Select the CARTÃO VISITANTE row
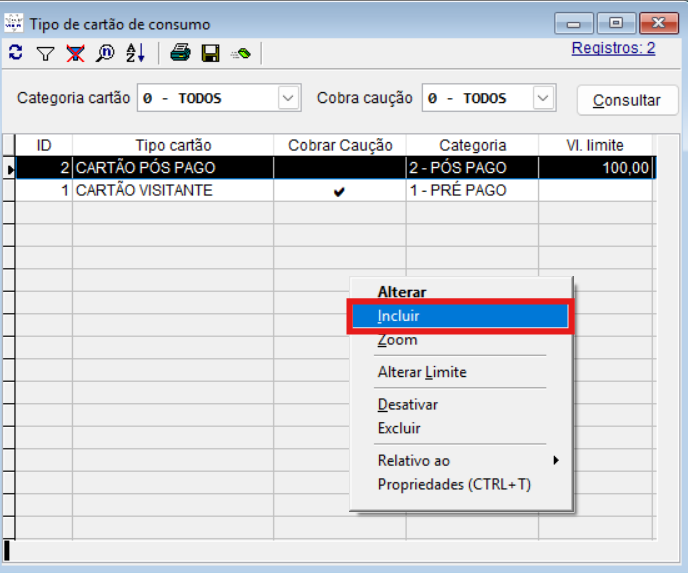The height and width of the screenshot is (573, 688). pyautogui.click(x=144, y=191)
